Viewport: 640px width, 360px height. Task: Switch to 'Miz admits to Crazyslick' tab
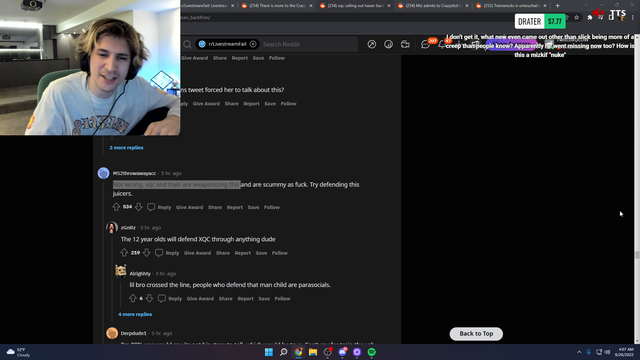433,6
